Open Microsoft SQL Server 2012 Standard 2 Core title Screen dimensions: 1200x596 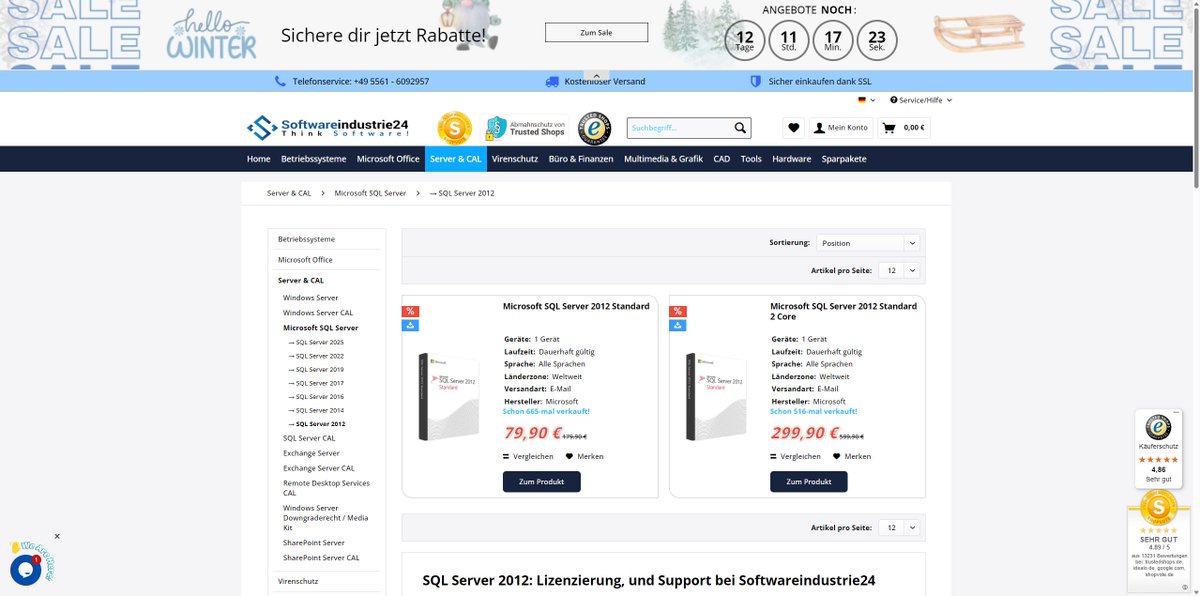coord(843,311)
